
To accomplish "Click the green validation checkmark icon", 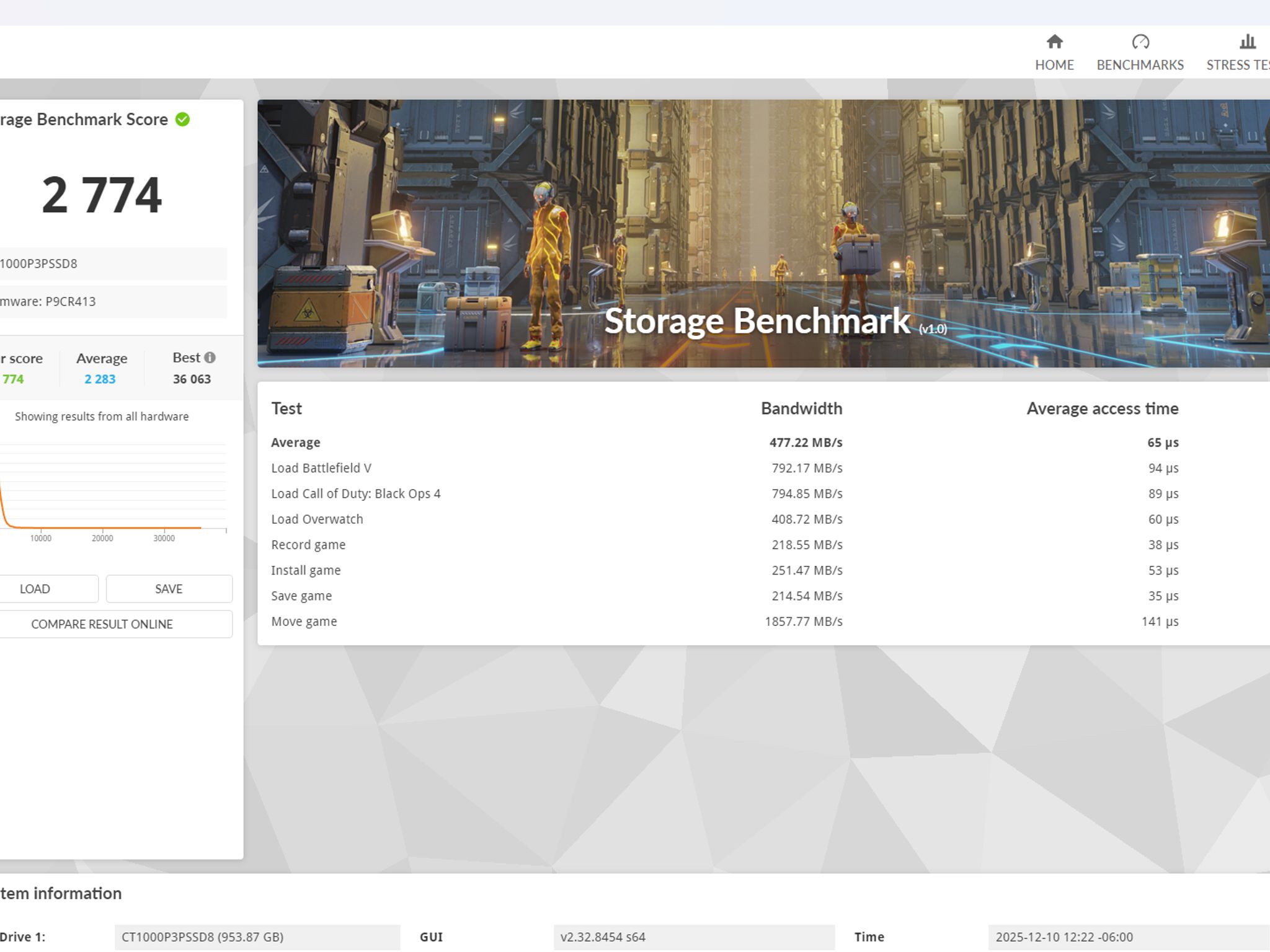I will point(182,119).
